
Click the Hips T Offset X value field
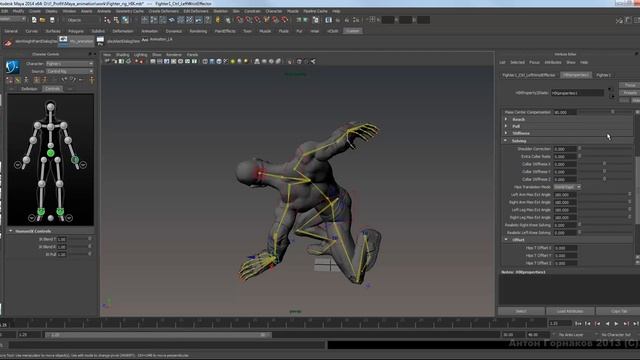pyautogui.click(x=565, y=248)
